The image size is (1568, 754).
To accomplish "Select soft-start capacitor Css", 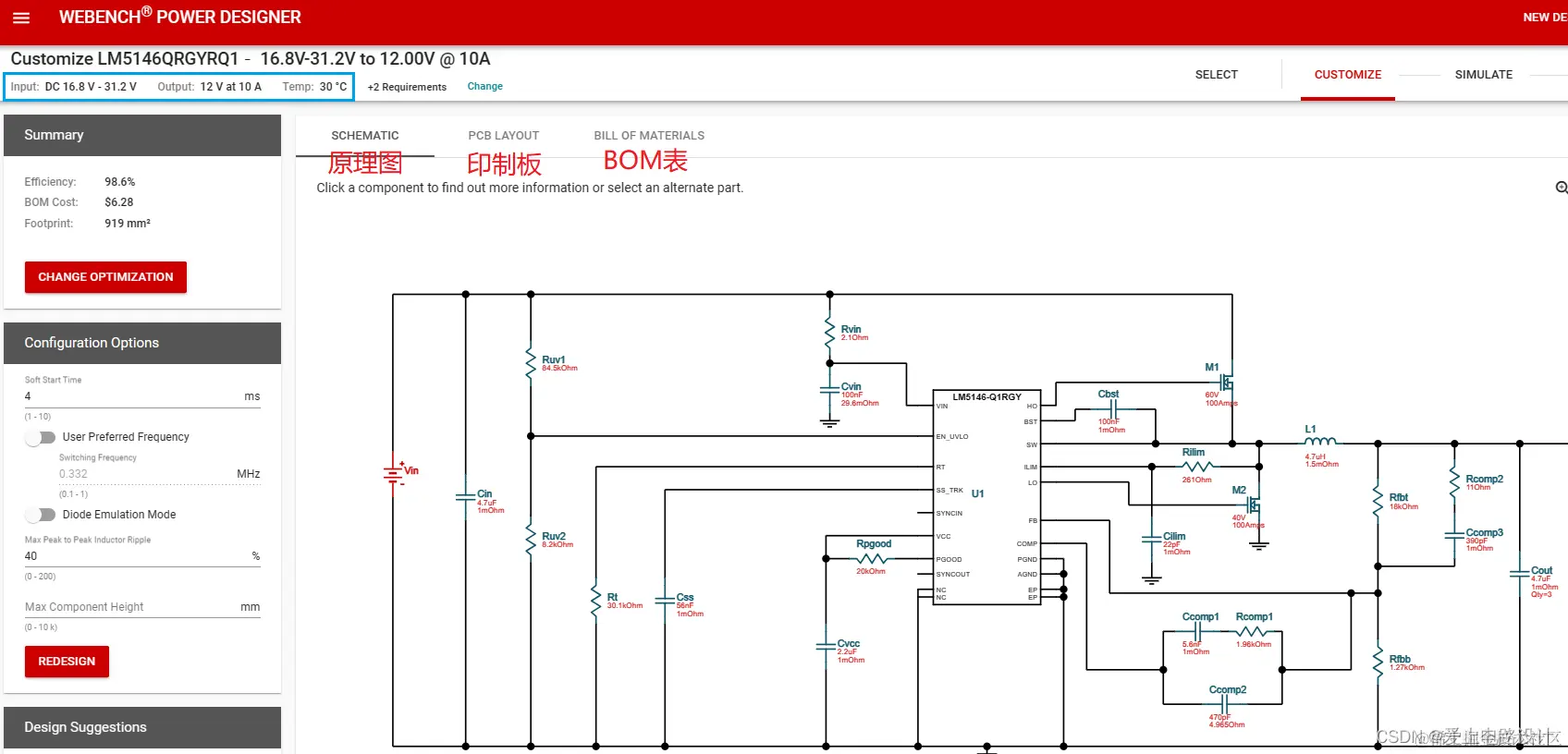I will tap(665, 601).
